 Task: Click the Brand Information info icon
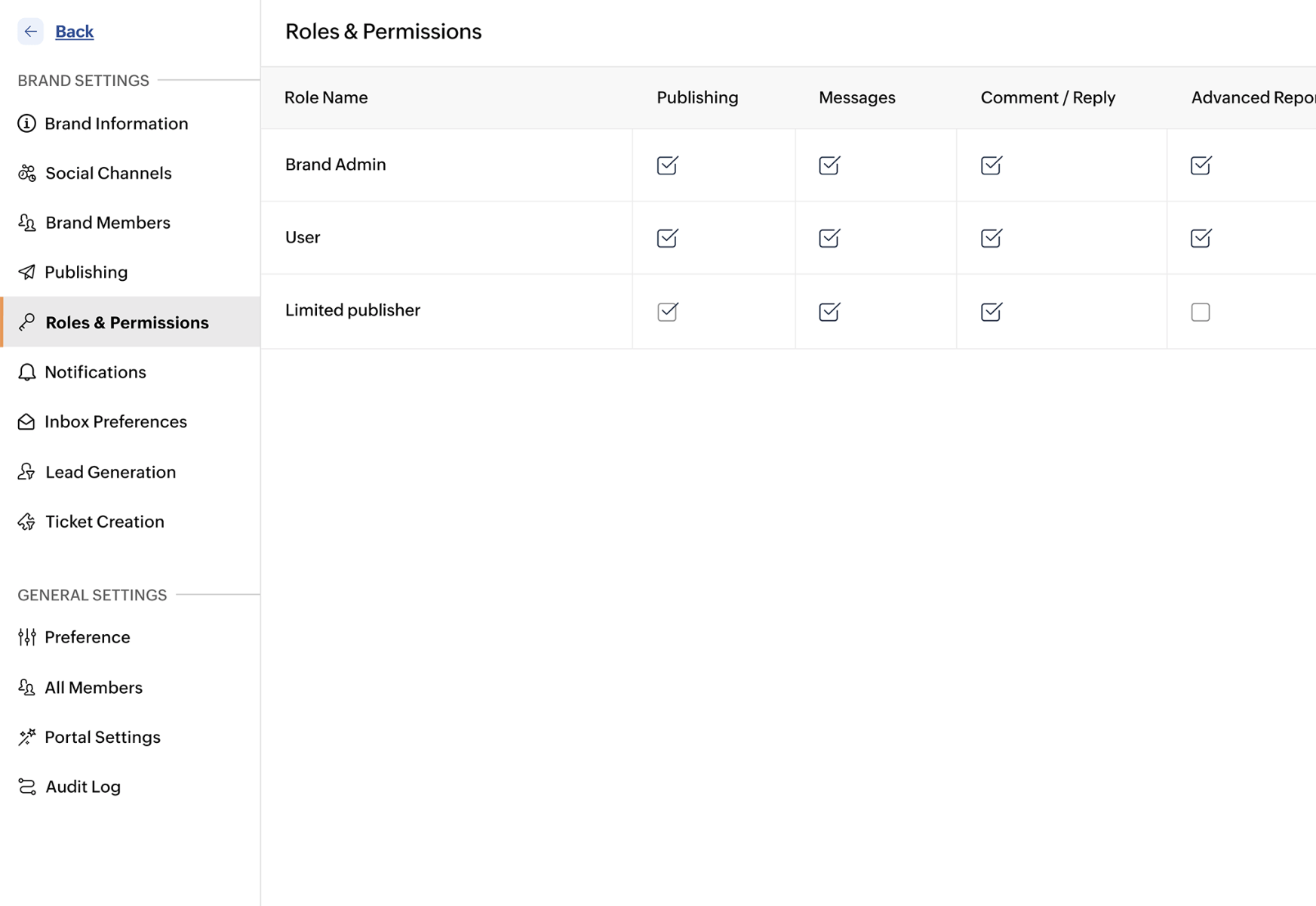26,123
